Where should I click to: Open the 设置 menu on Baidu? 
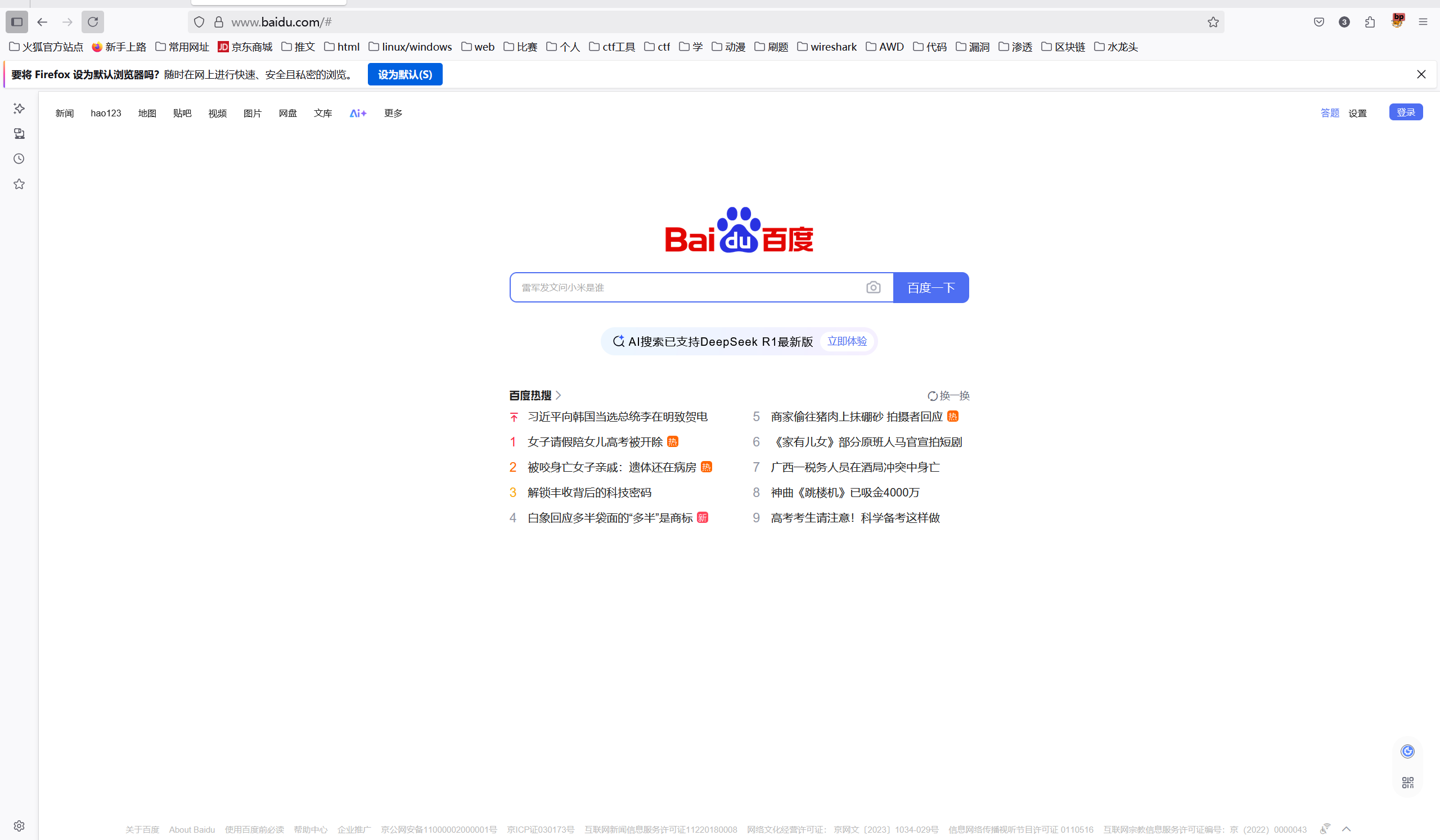(1357, 113)
